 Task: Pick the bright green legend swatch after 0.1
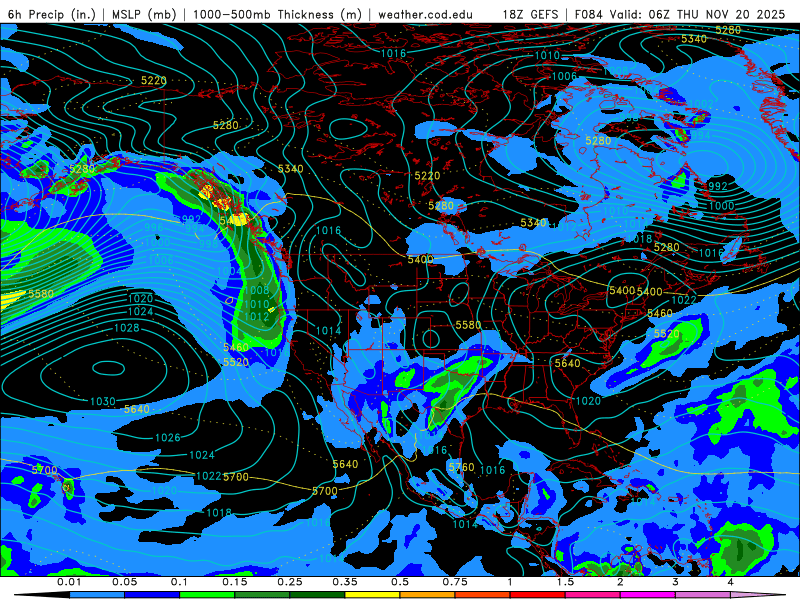(207, 595)
